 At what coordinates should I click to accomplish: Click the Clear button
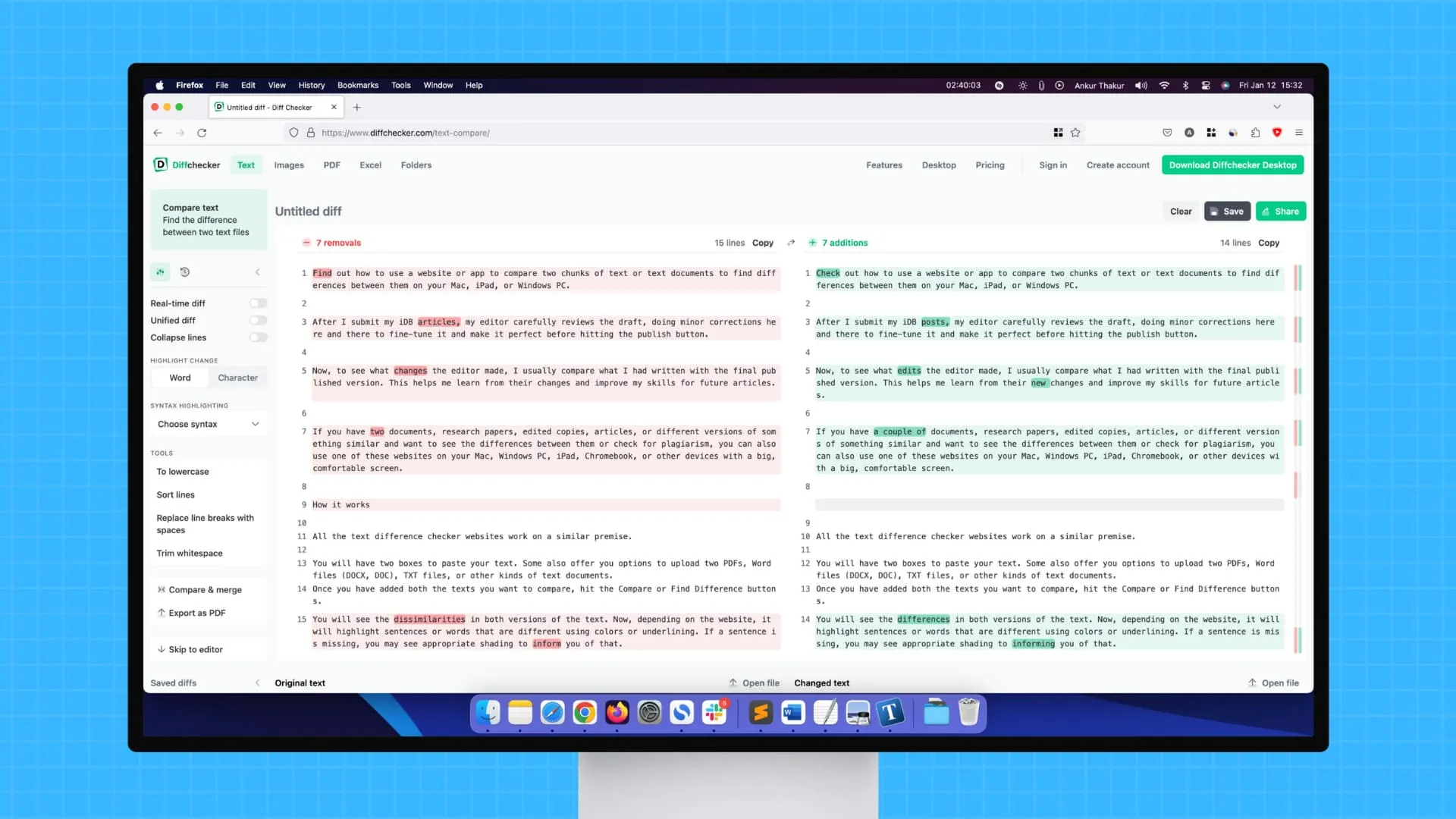coord(1180,211)
